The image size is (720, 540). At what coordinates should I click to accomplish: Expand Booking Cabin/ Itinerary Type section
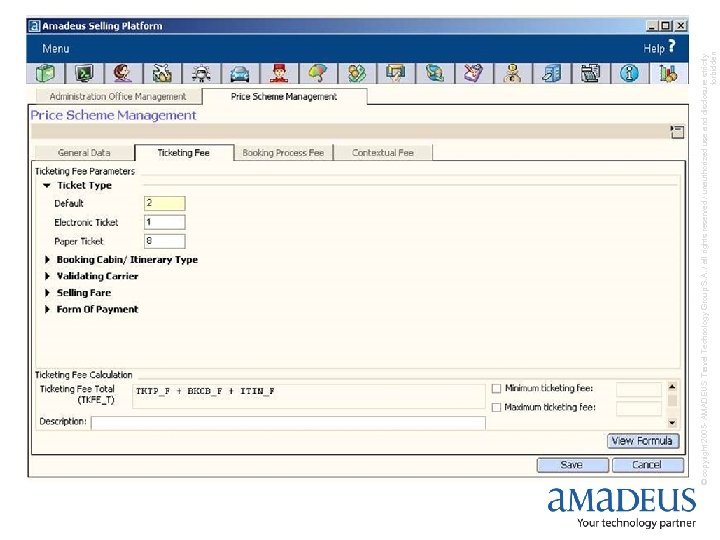[x=47, y=260]
